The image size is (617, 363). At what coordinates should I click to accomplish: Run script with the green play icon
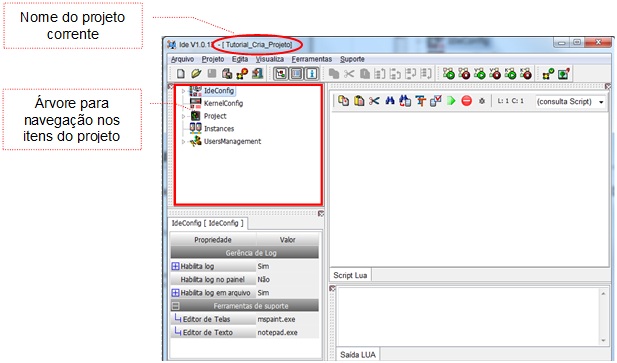point(451,101)
